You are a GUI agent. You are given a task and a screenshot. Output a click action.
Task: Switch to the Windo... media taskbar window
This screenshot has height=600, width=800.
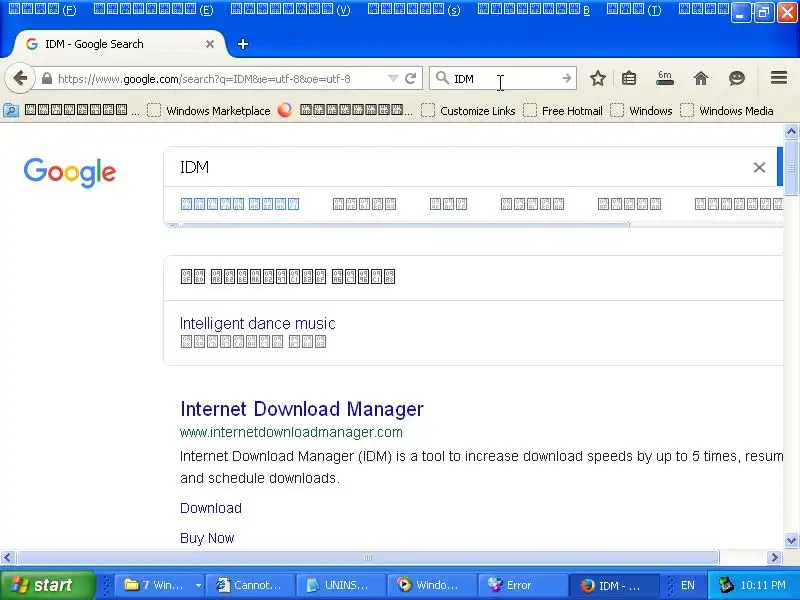[431, 585]
